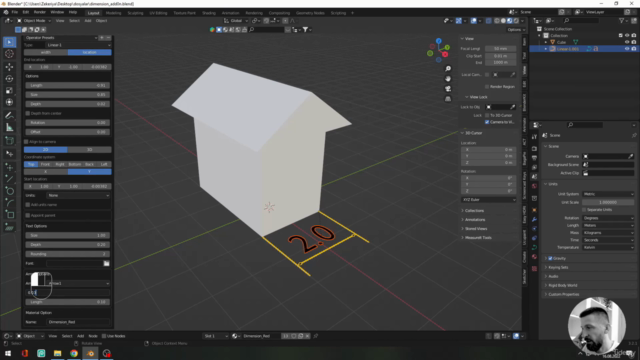Image resolution: width=640 pixels, height=360 pixels.
Task: Enable Align to camera checkbox
Action: tap(27, 142)
